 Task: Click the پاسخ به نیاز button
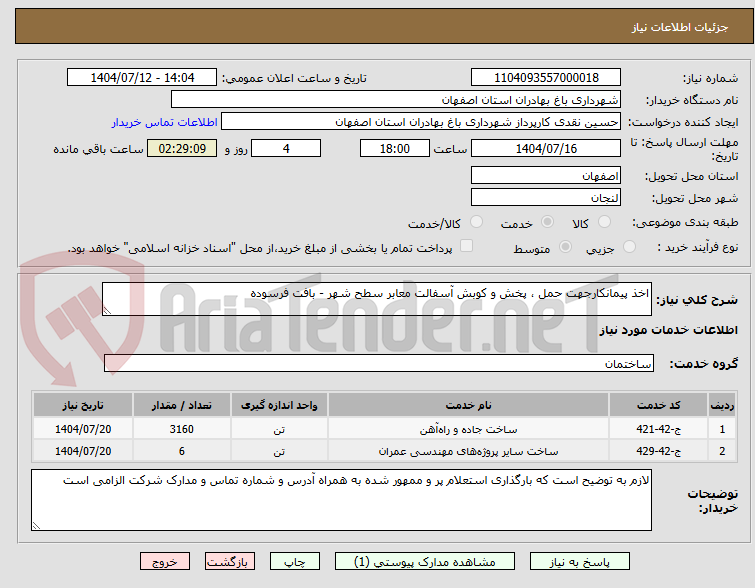580,562
